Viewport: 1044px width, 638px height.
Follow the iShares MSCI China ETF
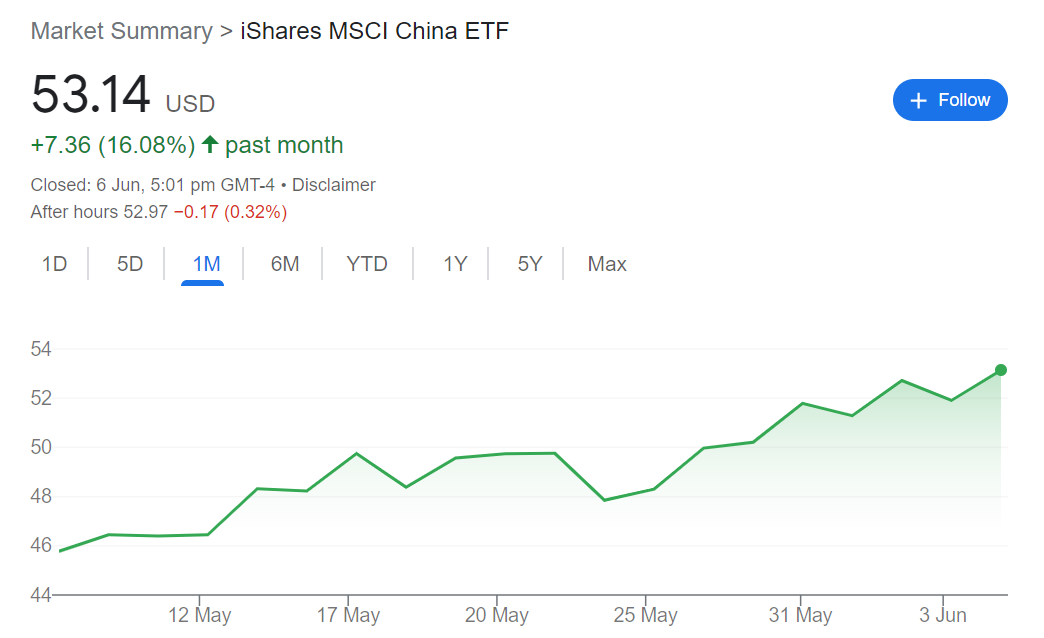pyautogui.click(x=950, y=100)
